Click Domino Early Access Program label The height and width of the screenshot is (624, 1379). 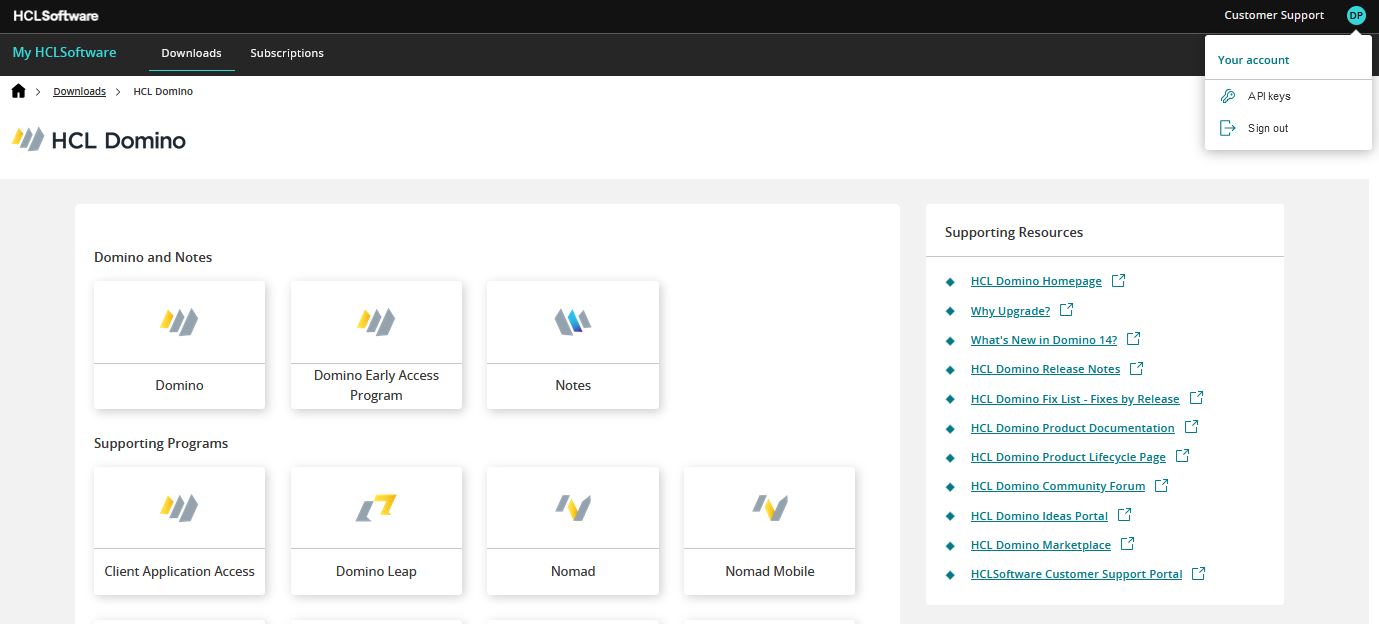377,385
